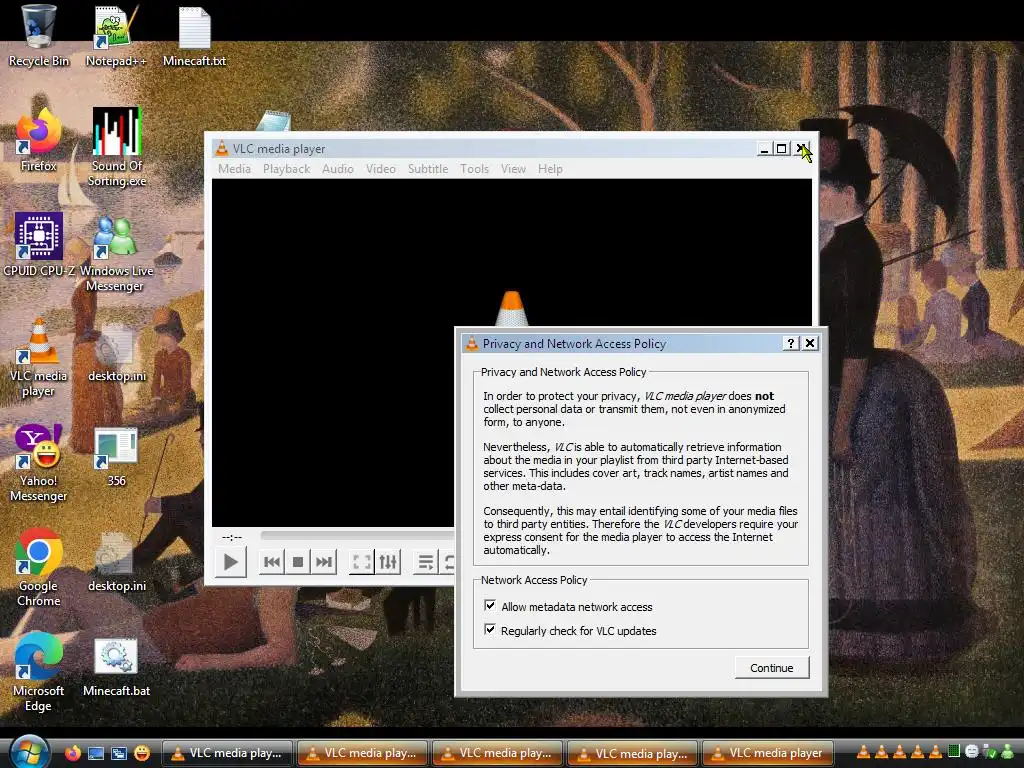Minimize the VLC media player window

tap(764, 149)
